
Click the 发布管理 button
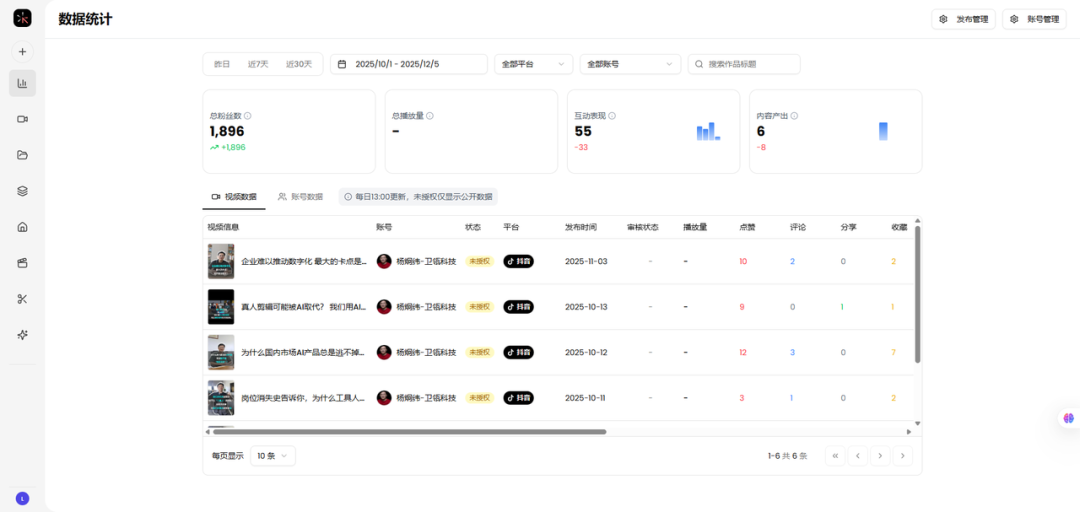[964, 19]
